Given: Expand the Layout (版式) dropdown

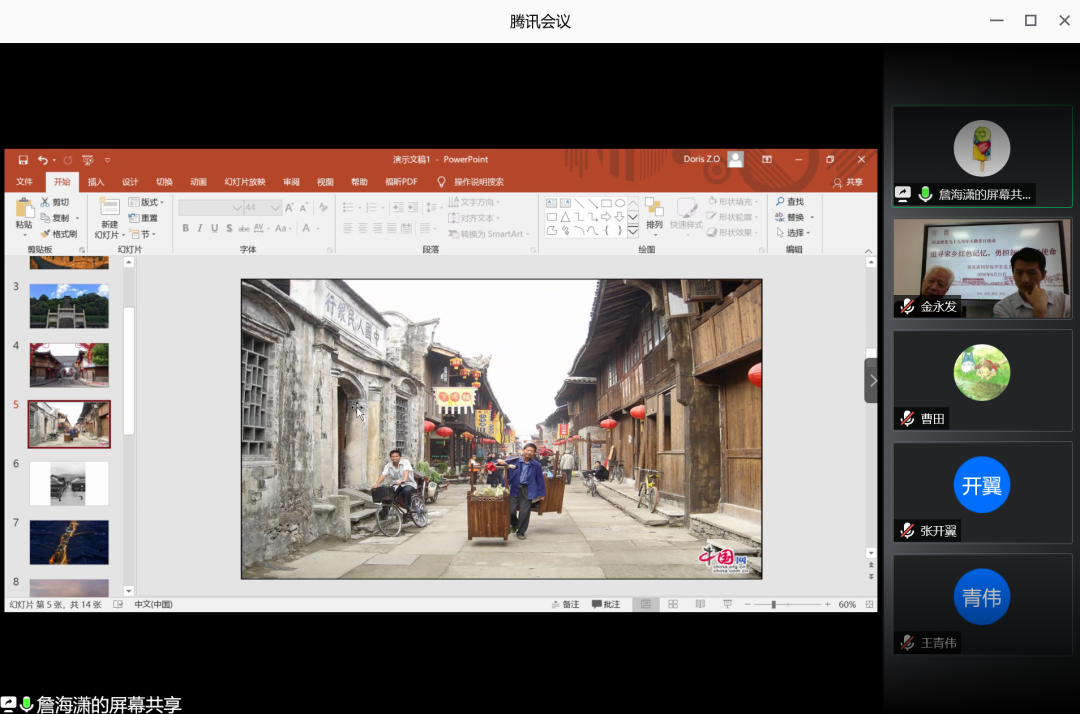Looking at the screenshot, I should tap(146, 202).
